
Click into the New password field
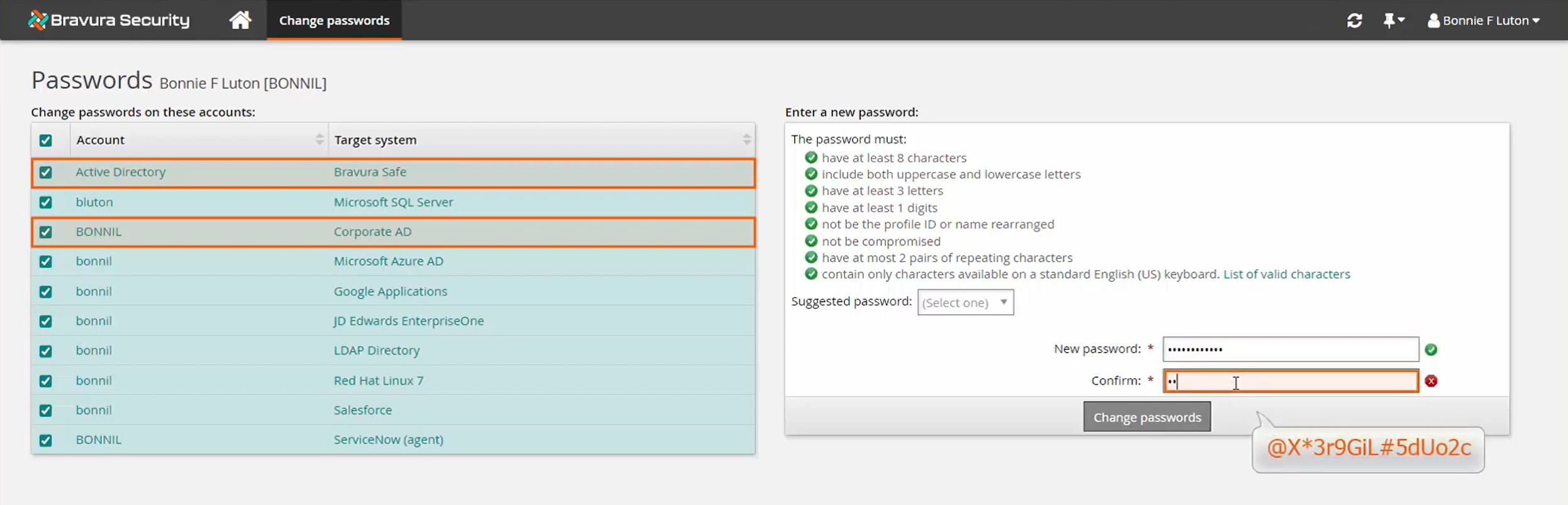point(1291,349)
